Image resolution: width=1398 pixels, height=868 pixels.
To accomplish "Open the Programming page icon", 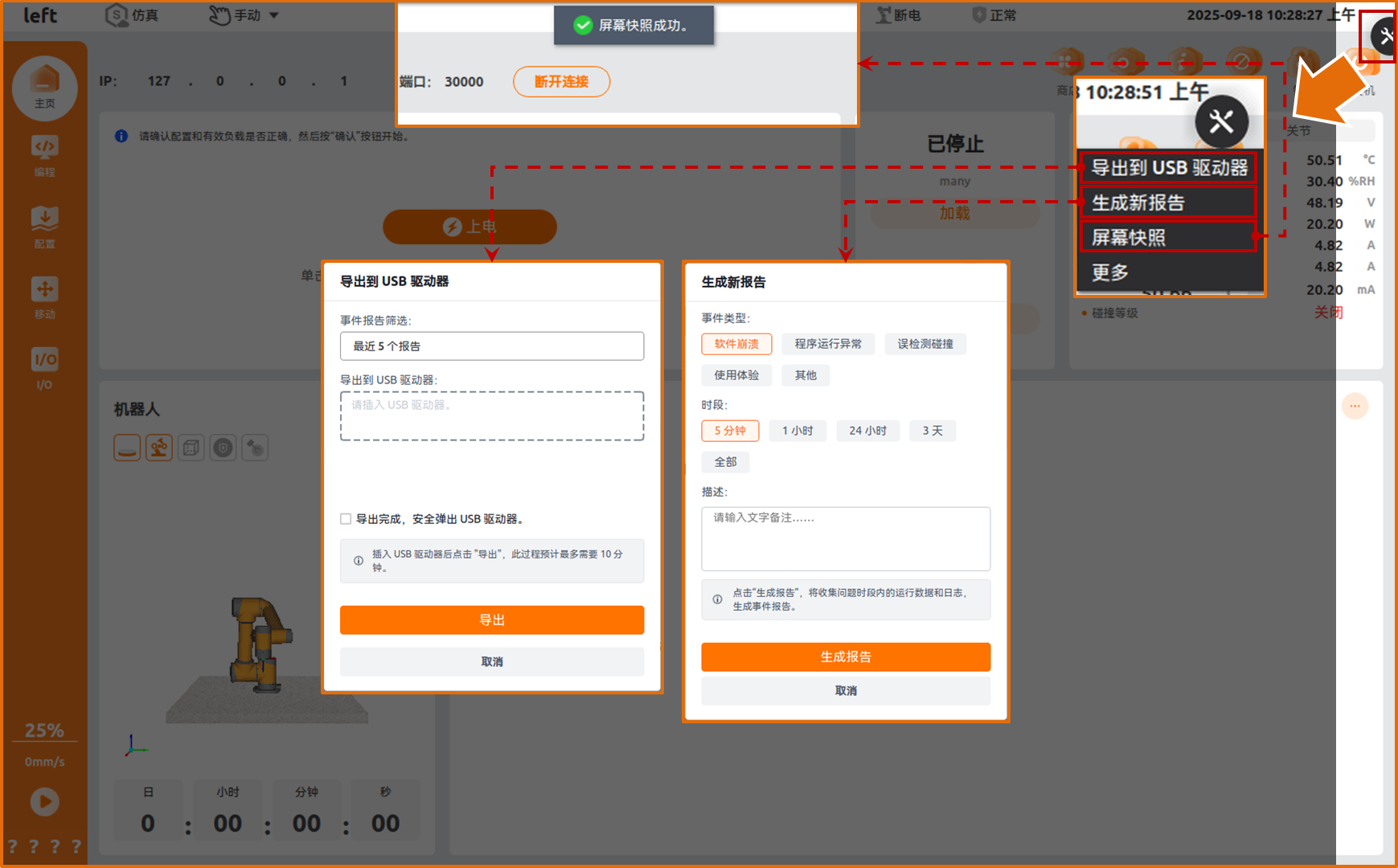I will tap(44, 154).
